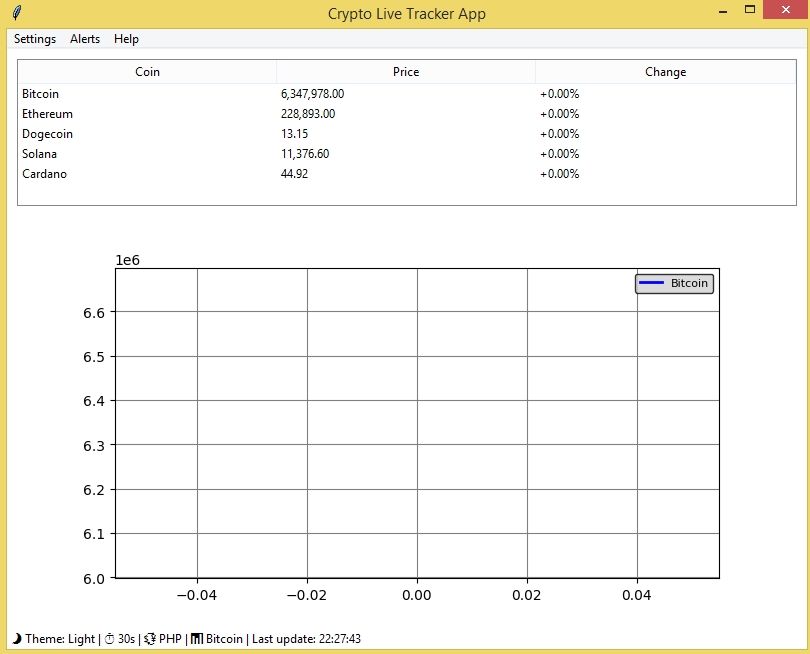Viewport: 810px width, 654px height.
Task: Click the 1e6 axis scale label
Action: click(x=127, y=260)
